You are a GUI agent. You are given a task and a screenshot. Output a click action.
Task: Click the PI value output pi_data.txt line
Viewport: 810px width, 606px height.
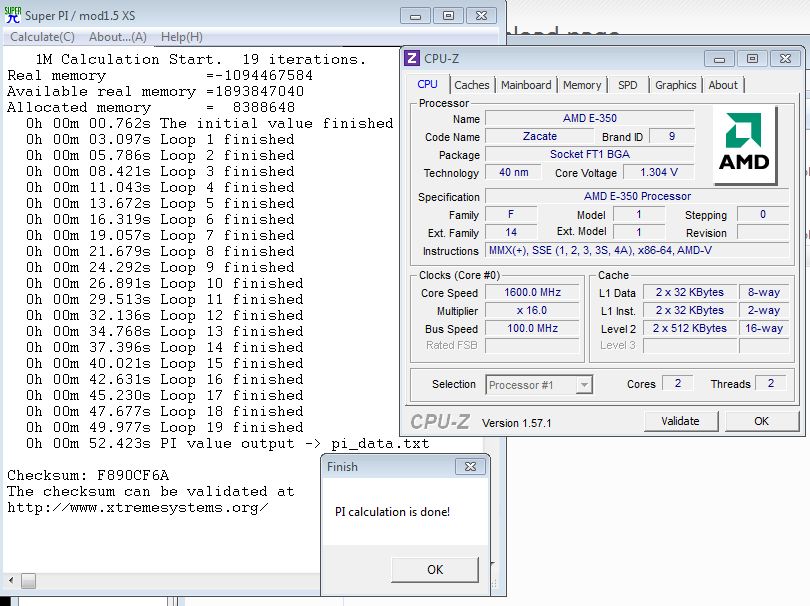pyautogui.click(x=227, y=443)
